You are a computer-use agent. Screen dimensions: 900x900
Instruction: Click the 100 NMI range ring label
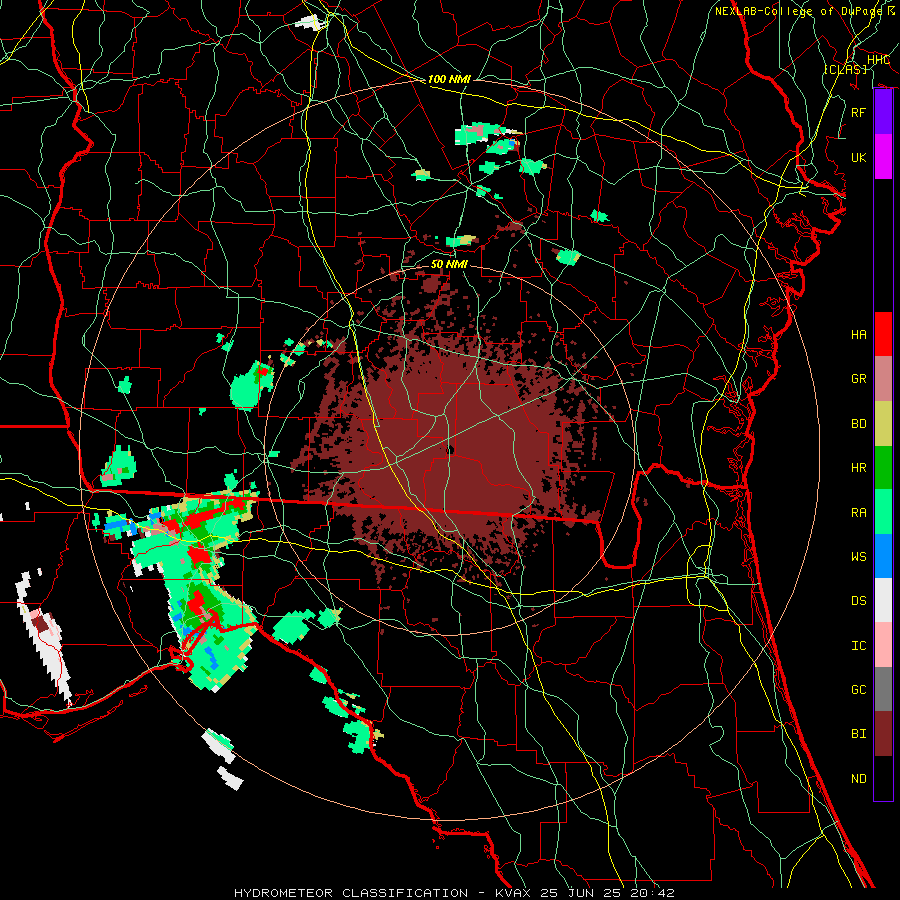(x=449, y=79)
